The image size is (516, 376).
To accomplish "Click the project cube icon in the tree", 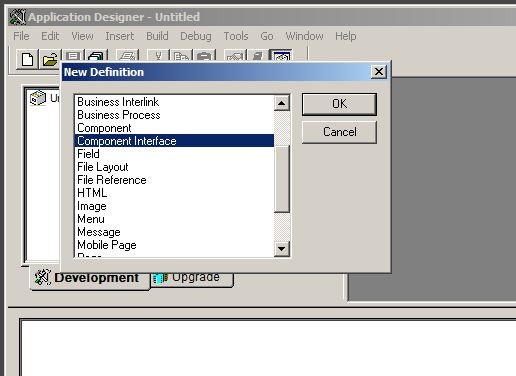I will point(38,98).
